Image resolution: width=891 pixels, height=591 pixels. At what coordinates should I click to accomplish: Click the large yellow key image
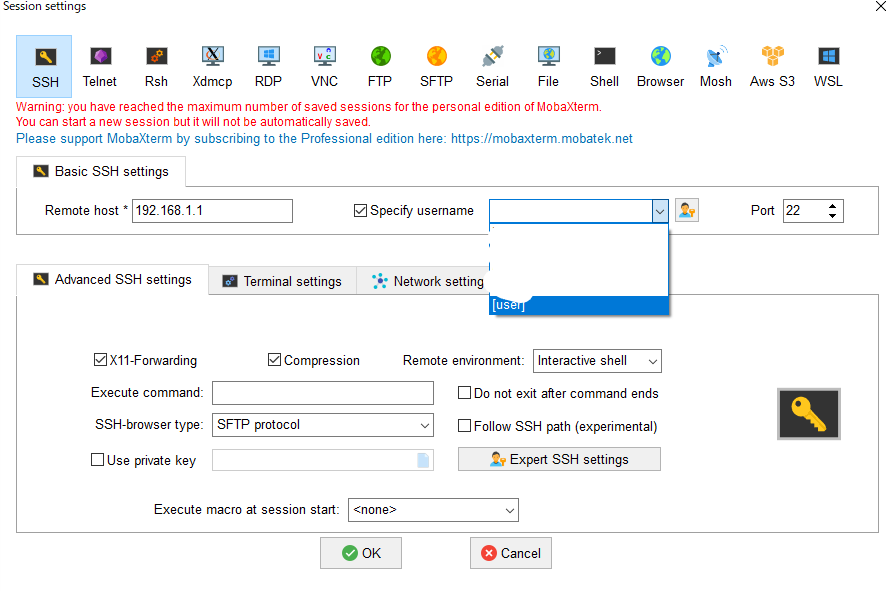(809, 414)
